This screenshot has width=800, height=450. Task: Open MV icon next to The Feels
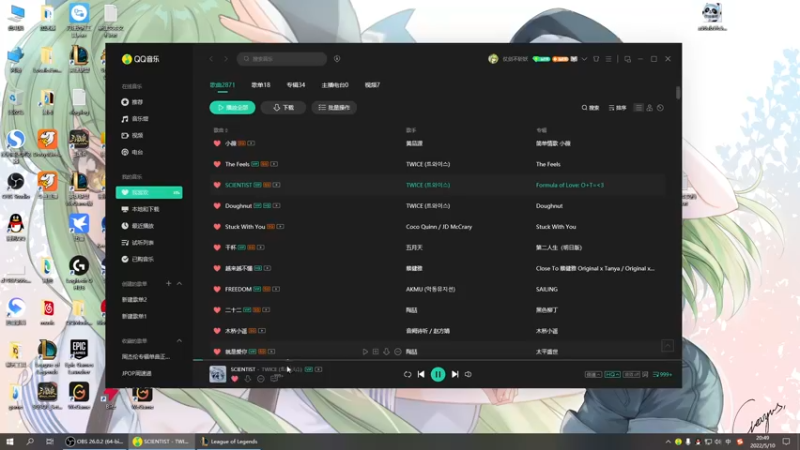coord(274,164)
